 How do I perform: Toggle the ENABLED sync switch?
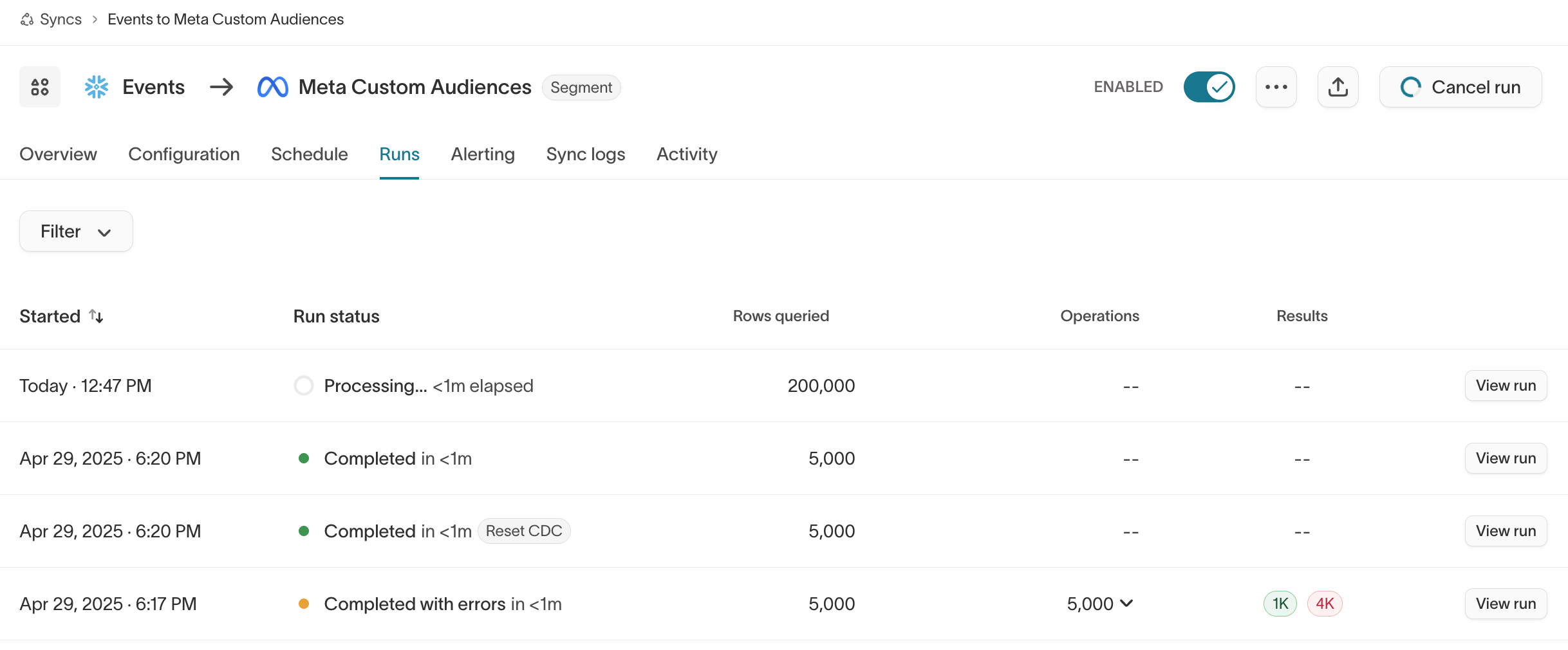click(x=1209, y=87)
